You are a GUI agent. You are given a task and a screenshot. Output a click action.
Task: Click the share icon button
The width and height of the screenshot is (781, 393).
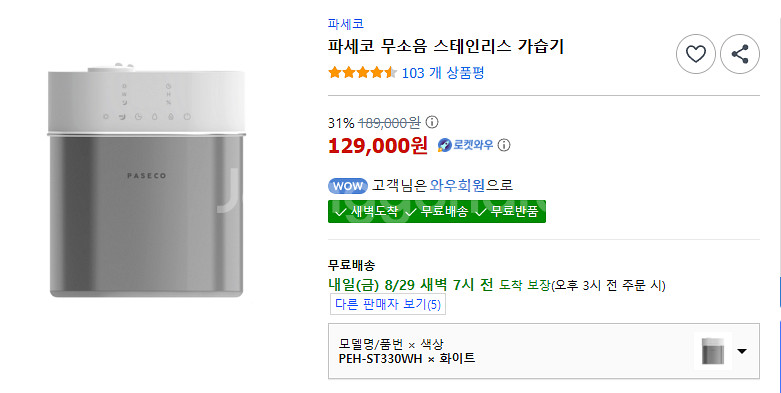[740, 54]
